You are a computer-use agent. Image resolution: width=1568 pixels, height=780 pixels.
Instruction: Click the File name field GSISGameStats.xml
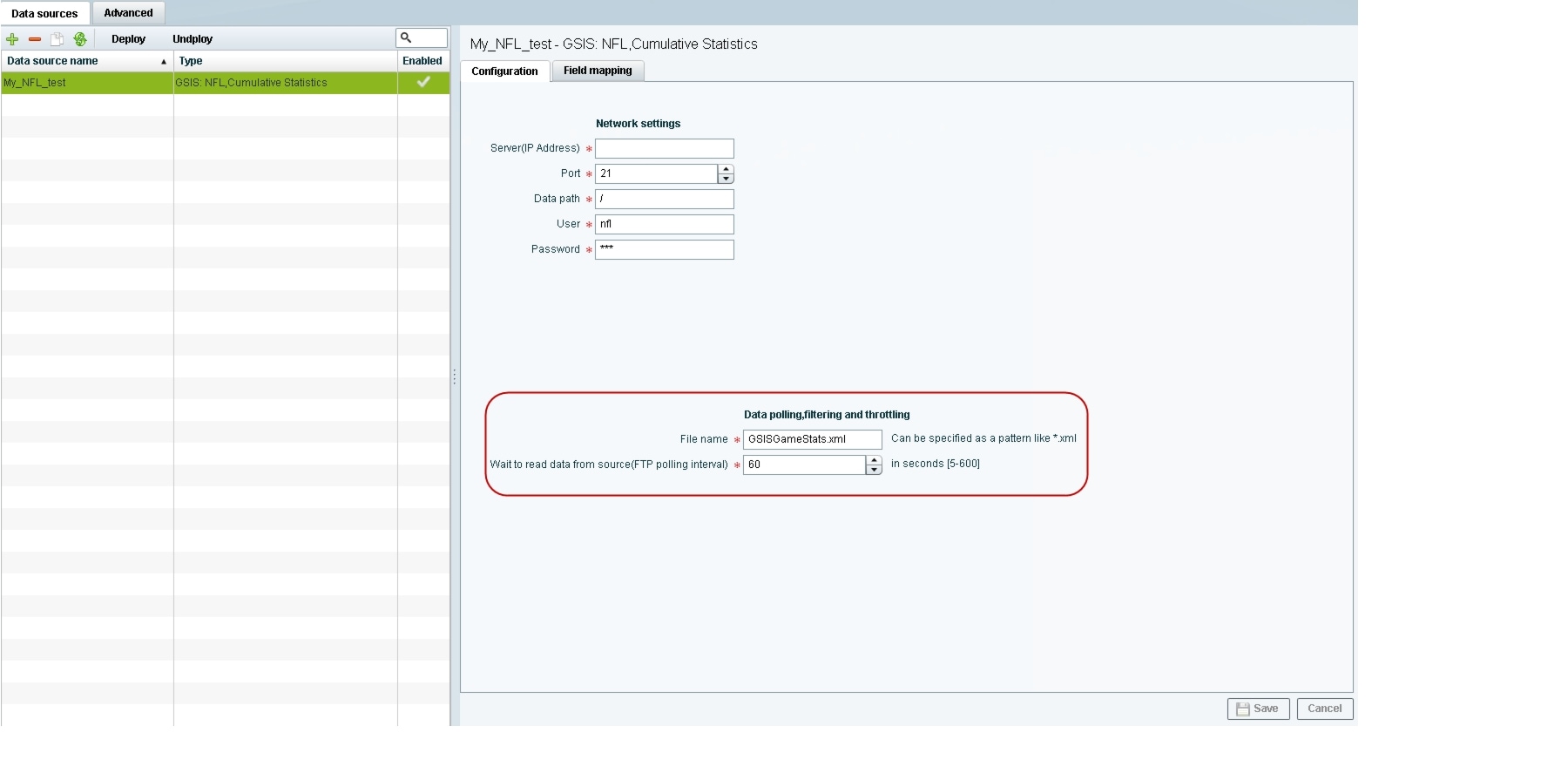click(813, 439)
